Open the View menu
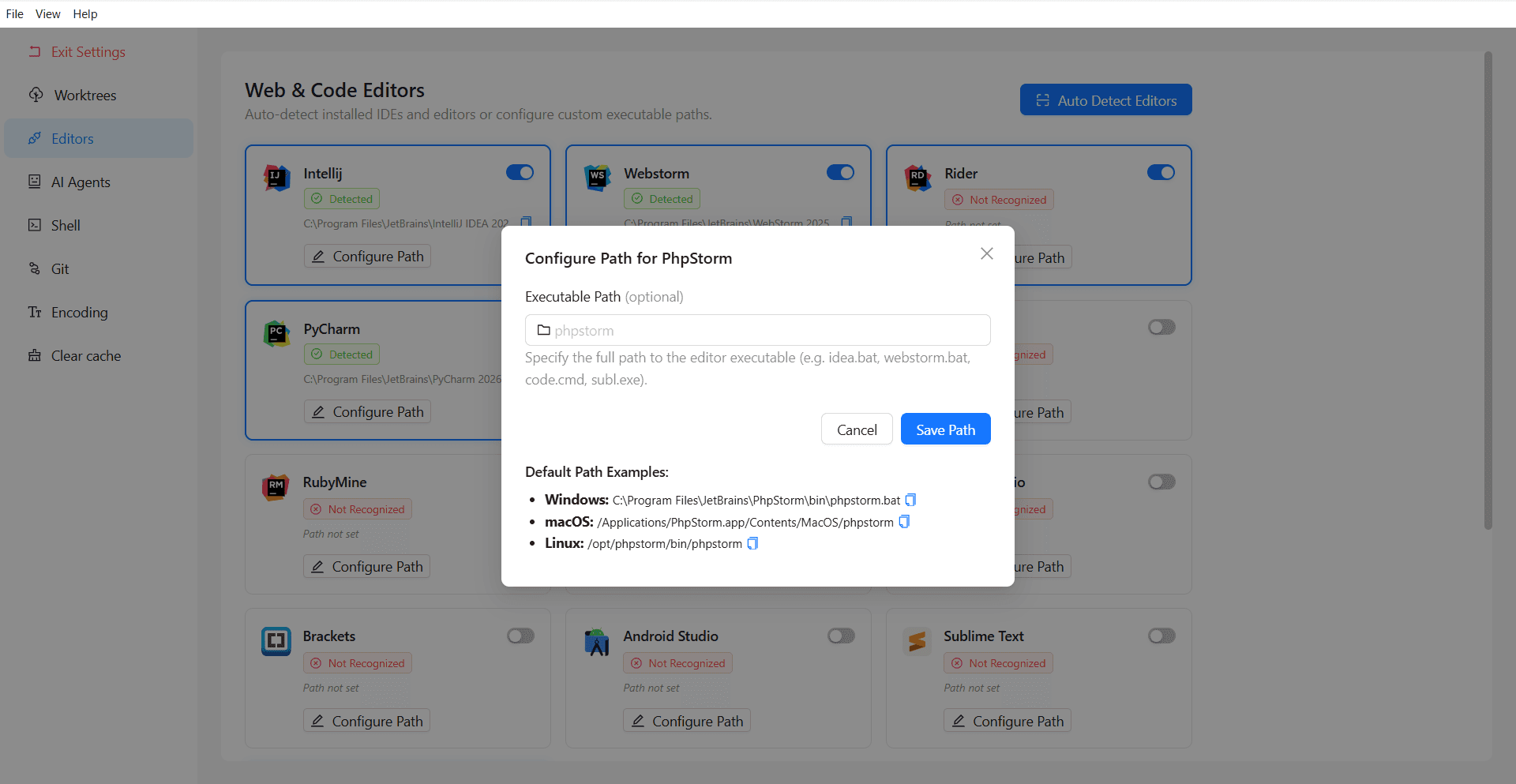 47,13
